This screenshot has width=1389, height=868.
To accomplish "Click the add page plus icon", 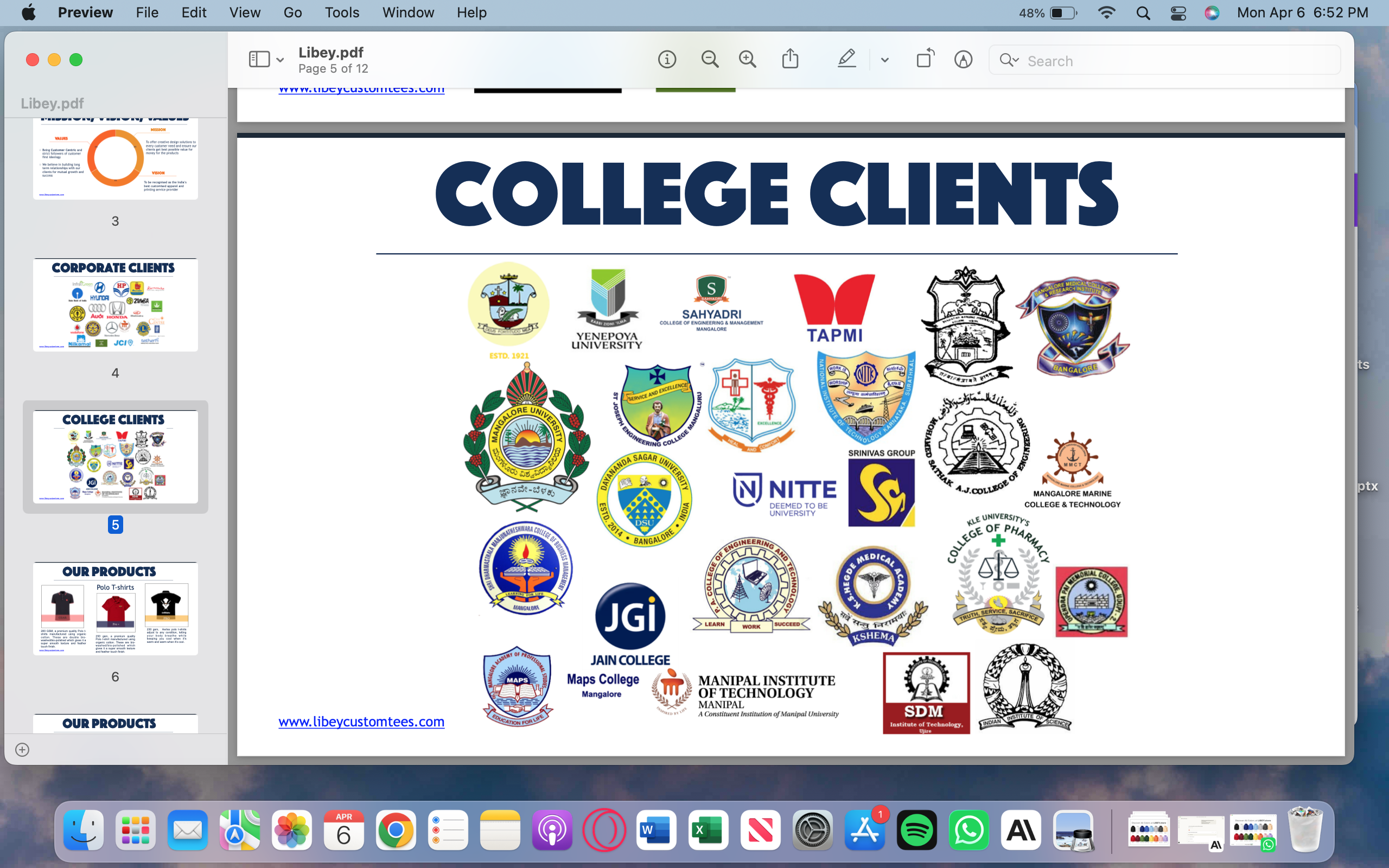I will 22,750.
